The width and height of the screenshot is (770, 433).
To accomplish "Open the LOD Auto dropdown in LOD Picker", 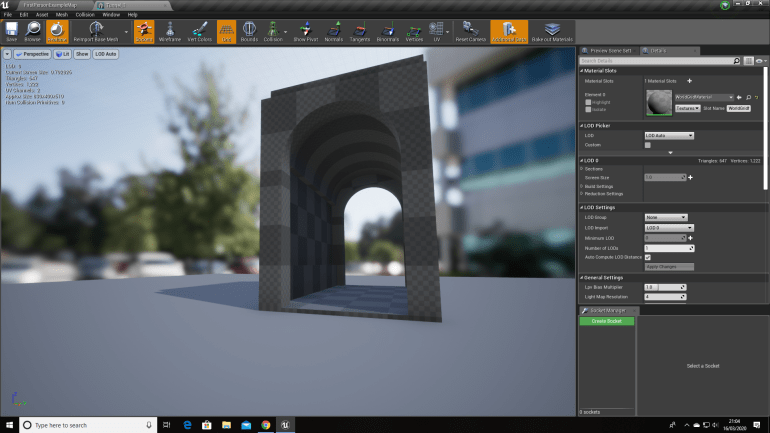I will pyautogui.click(x=669, y=135).
